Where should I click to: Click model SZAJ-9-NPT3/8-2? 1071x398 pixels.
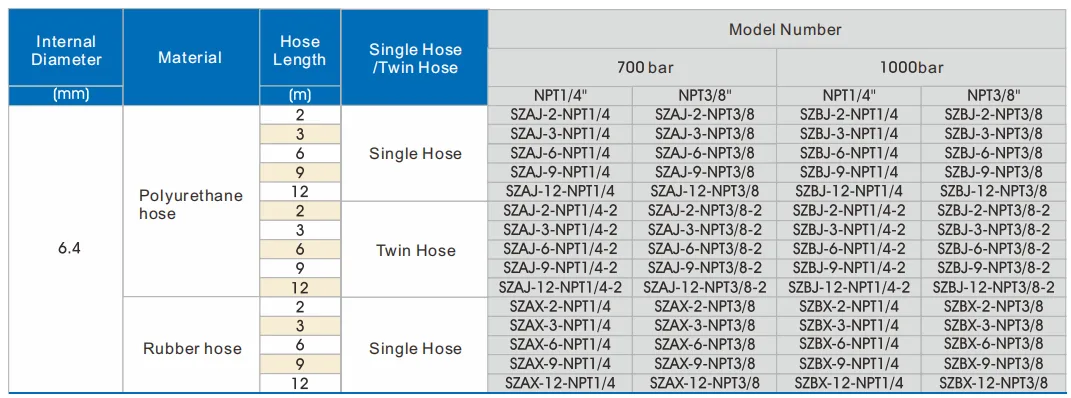tap(704, 268)
